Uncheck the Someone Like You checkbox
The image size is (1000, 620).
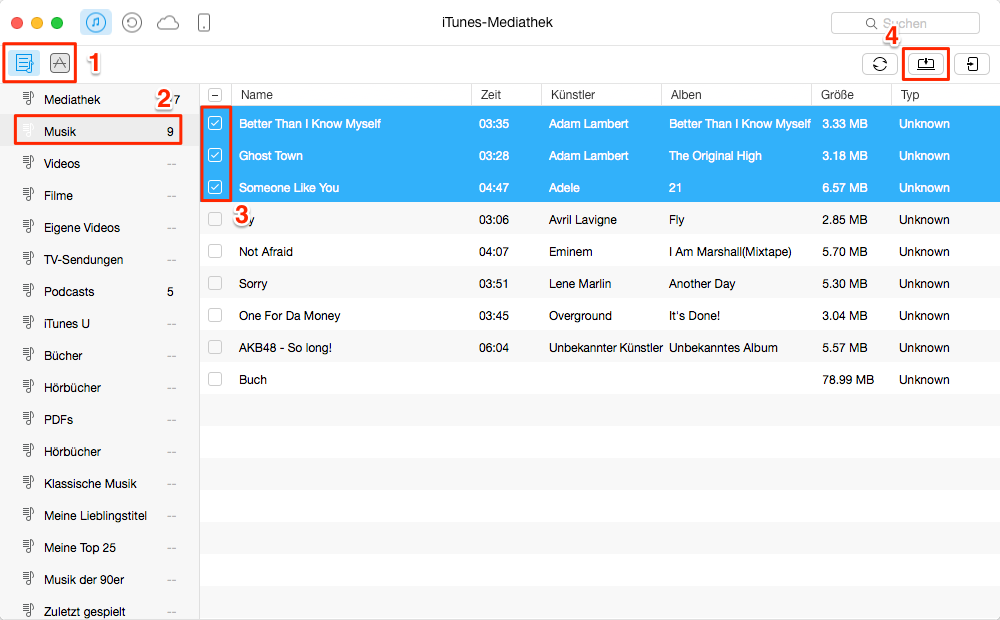pyautogui.click(x=215, y=187)
